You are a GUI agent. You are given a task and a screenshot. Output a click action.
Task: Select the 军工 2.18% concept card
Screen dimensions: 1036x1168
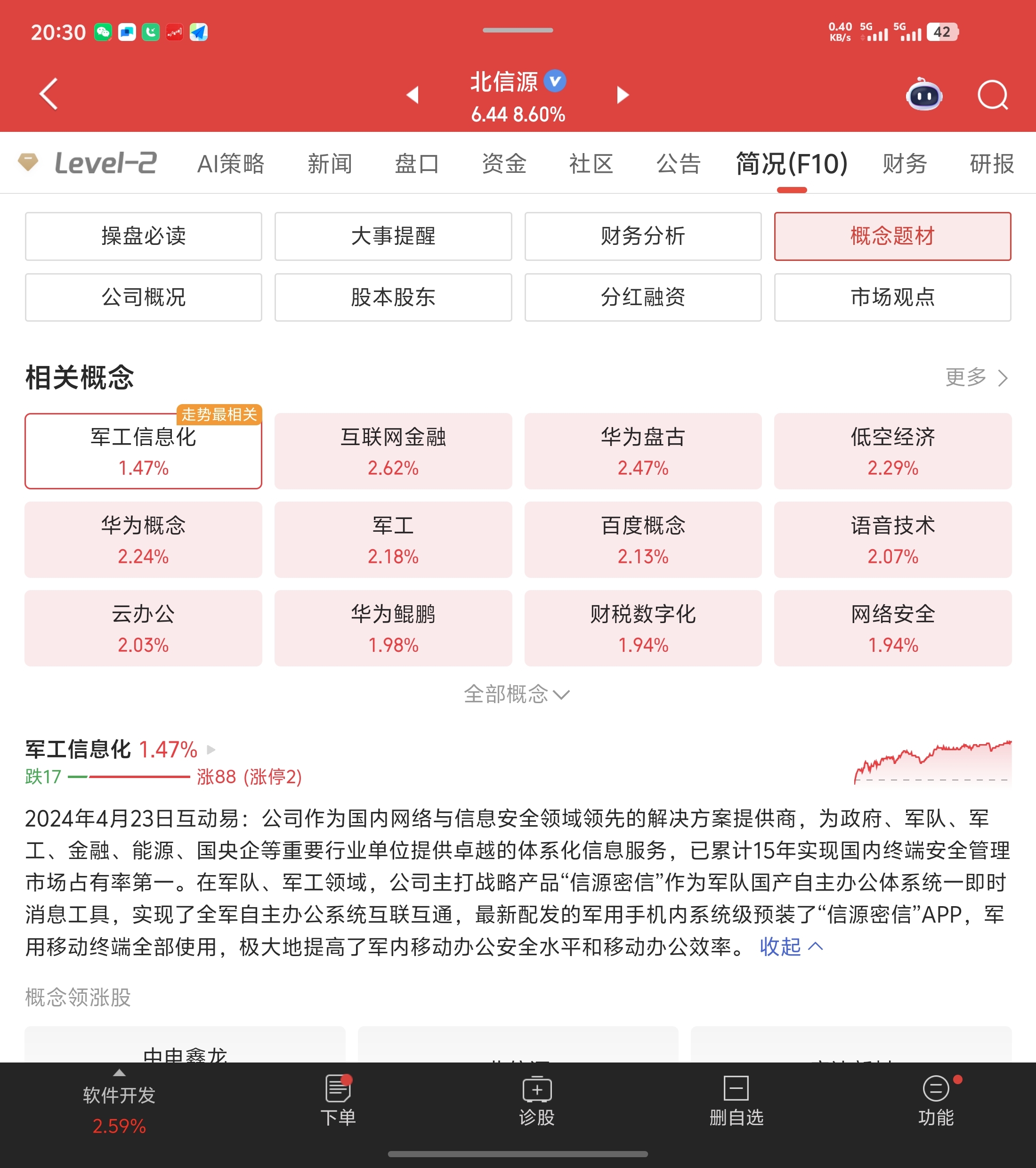click(393, 540)
